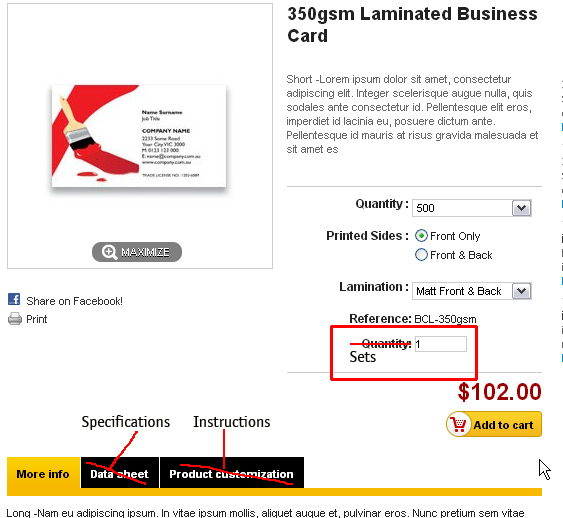Open the Product customization tab
Screen dimensions: 563x518
tap(232, 474)
